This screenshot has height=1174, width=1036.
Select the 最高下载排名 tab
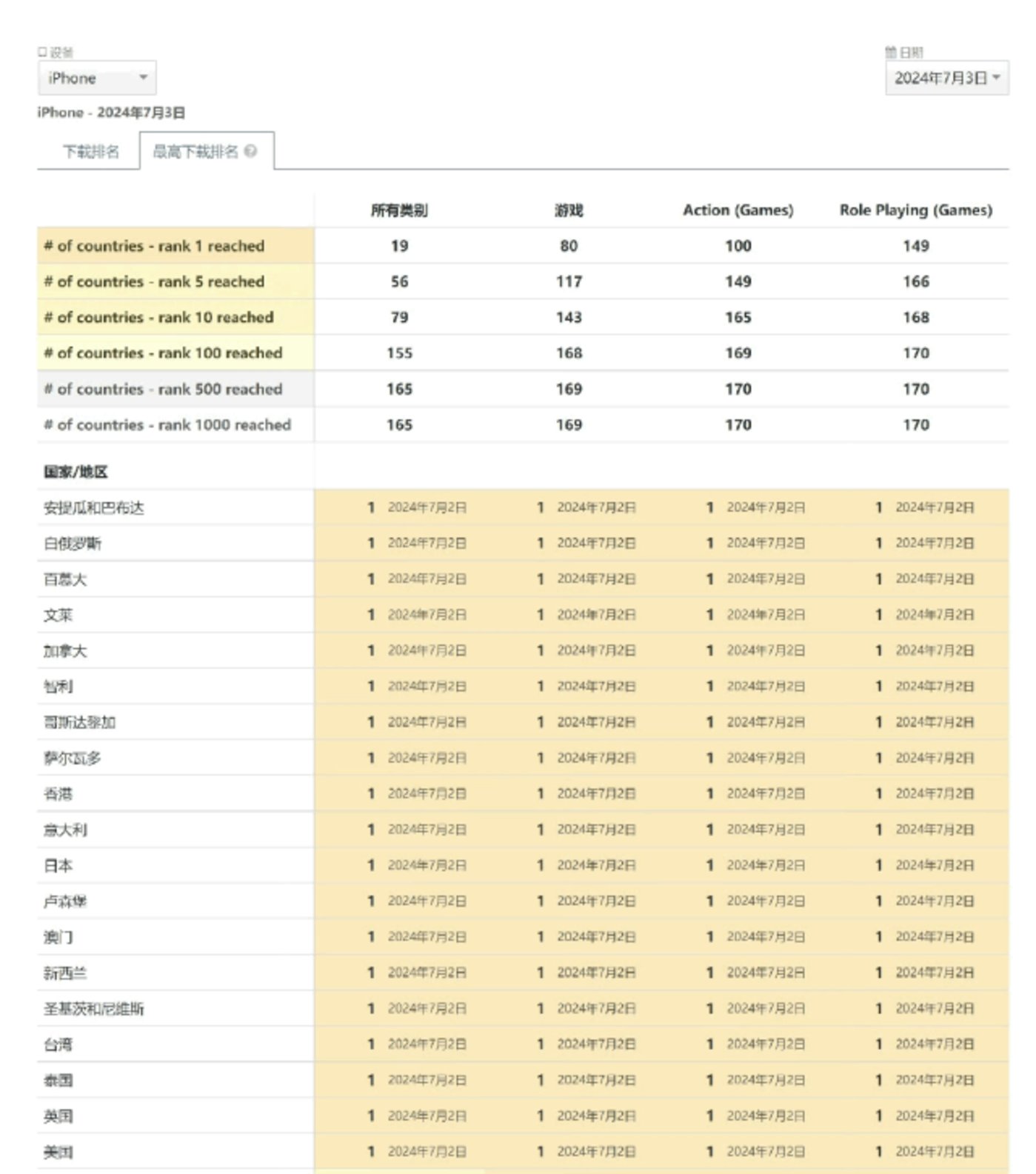tap(195, 152)
